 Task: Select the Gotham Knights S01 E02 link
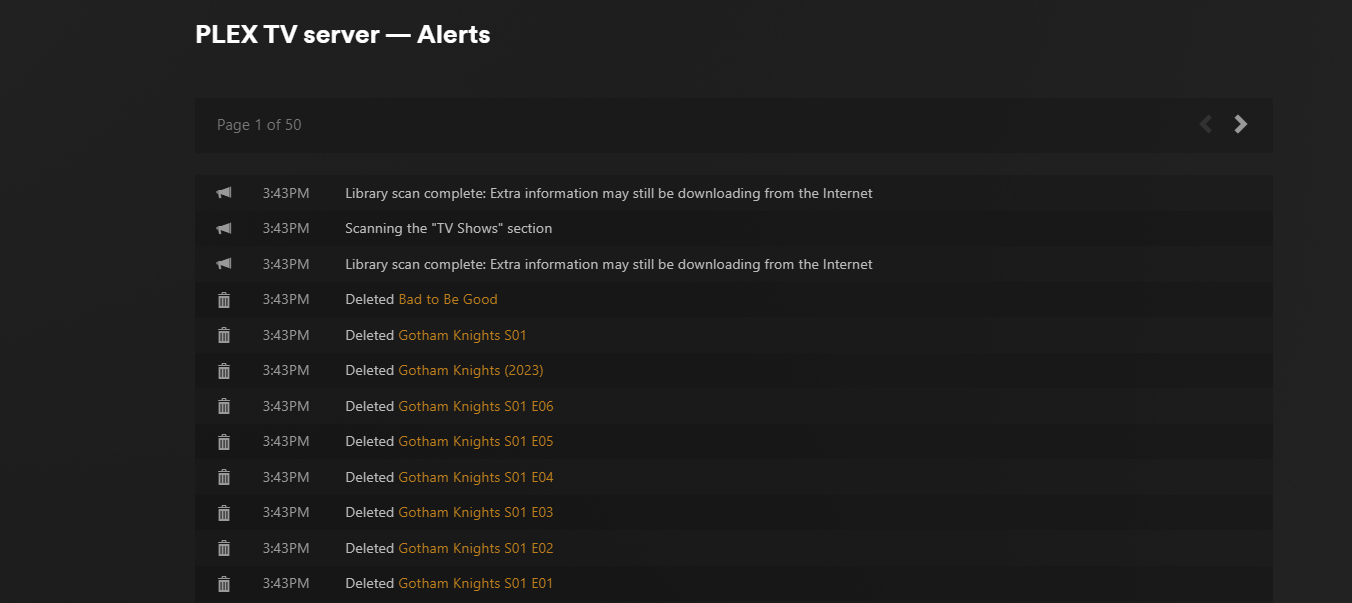point(476,548)
